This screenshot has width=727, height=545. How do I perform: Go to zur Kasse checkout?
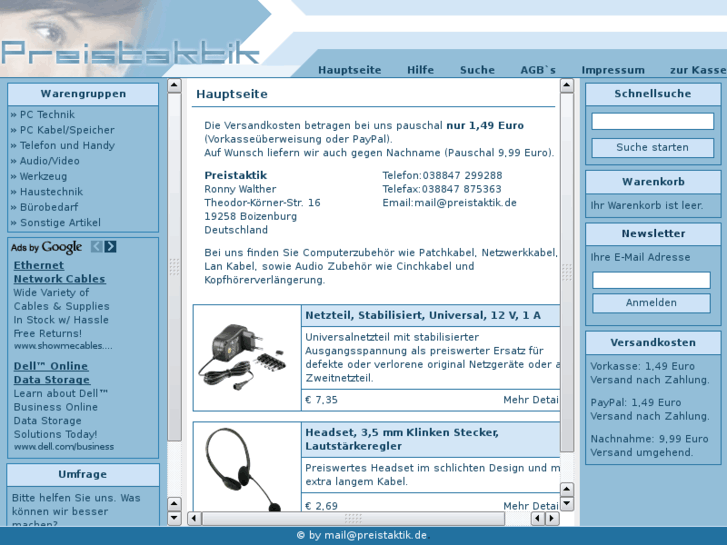coord(698,70)
